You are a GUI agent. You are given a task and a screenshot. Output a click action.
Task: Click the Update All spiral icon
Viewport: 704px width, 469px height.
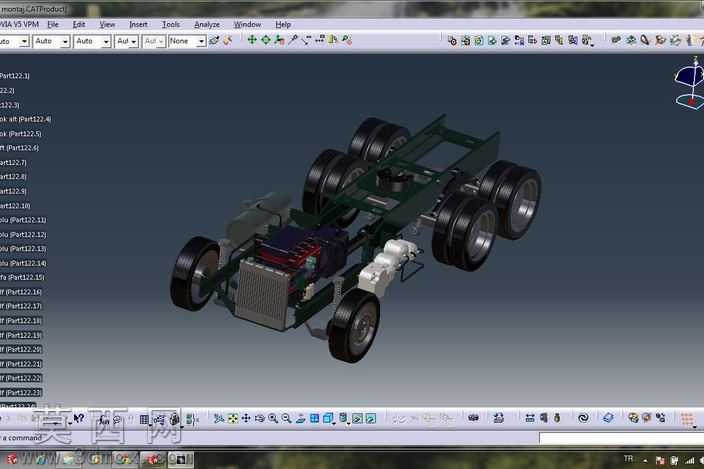583,418
